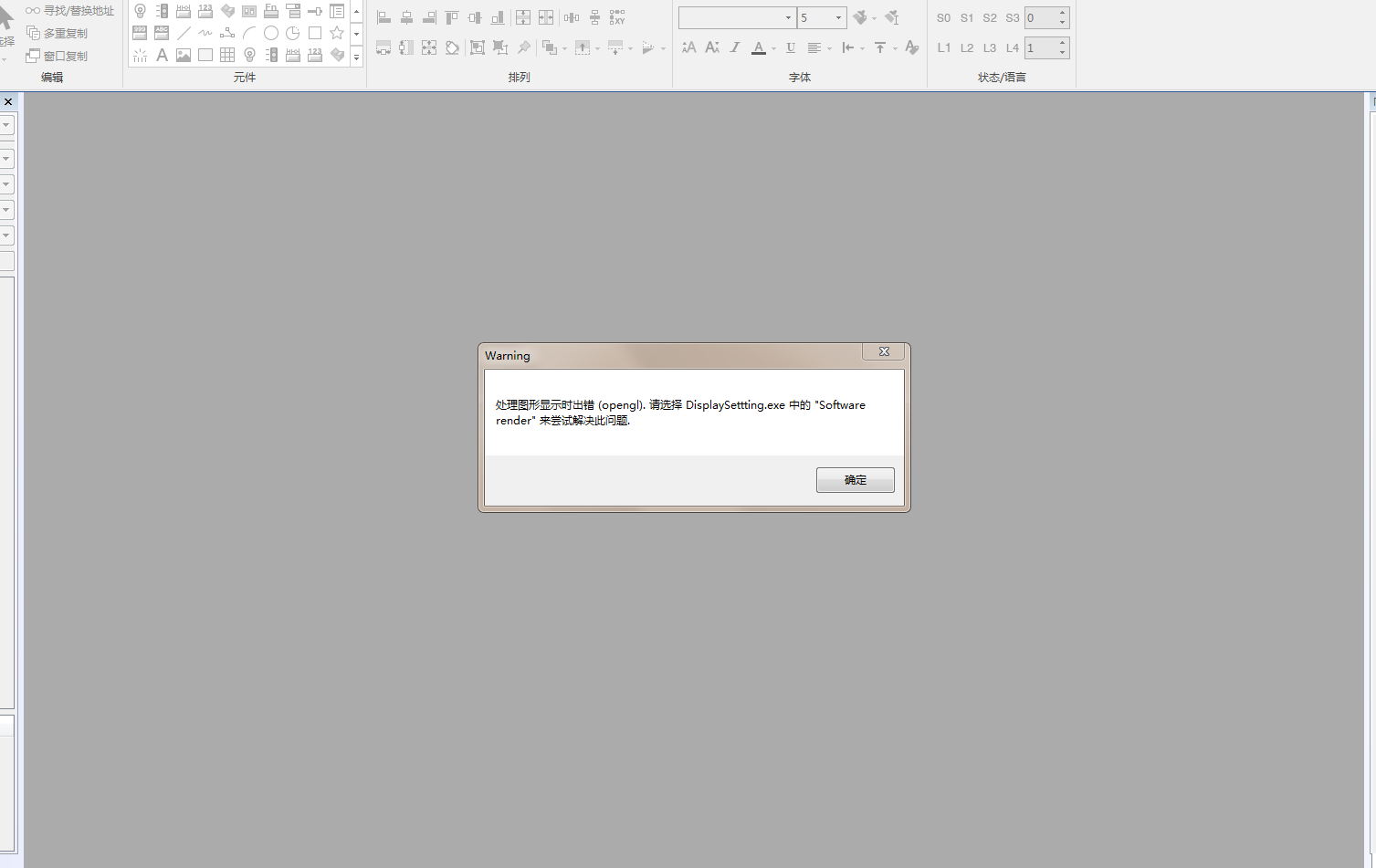Screen dimensions: 1376x868
Task: Pick the text 'A' object tool
Action: point(162,55)
